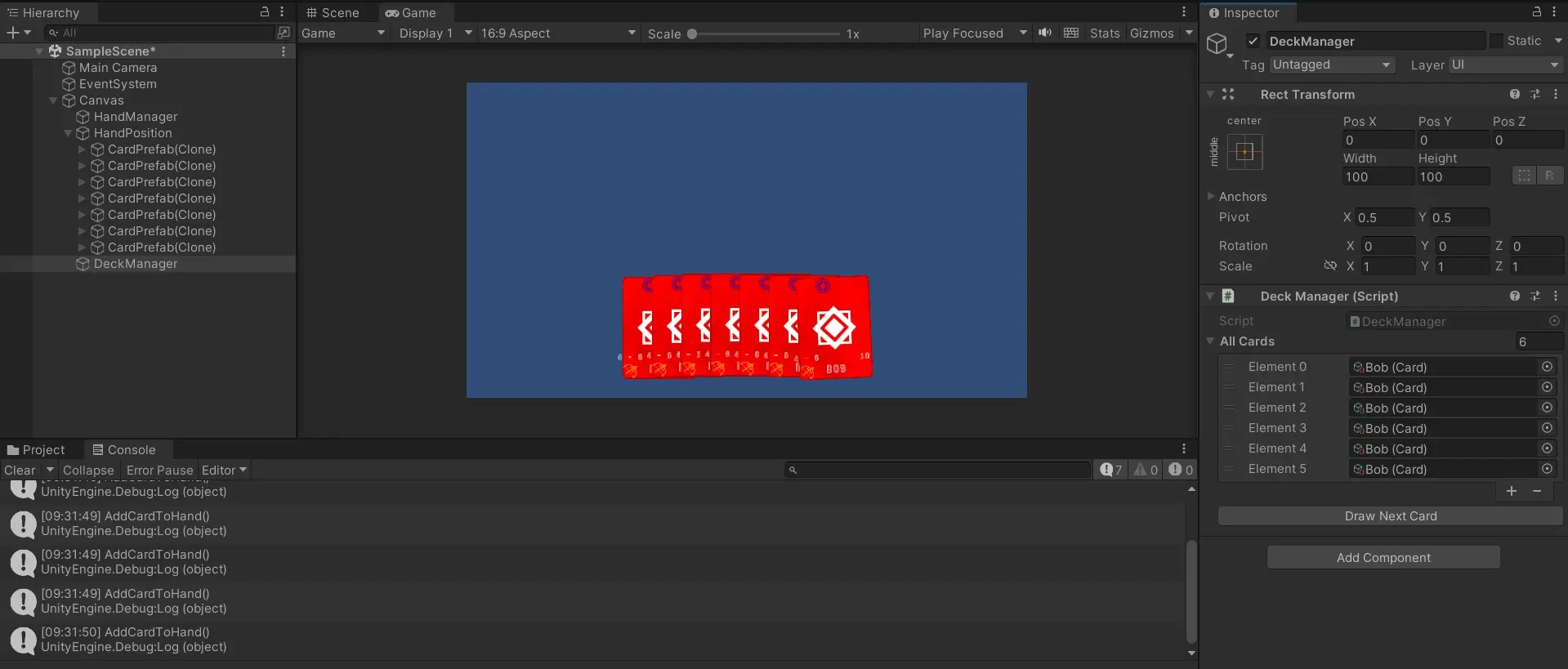The width and height of the screenshot is (1568, 669).
Task: Open the anchor presets box in Rect Transform
Action: [x=1244, y=152]
